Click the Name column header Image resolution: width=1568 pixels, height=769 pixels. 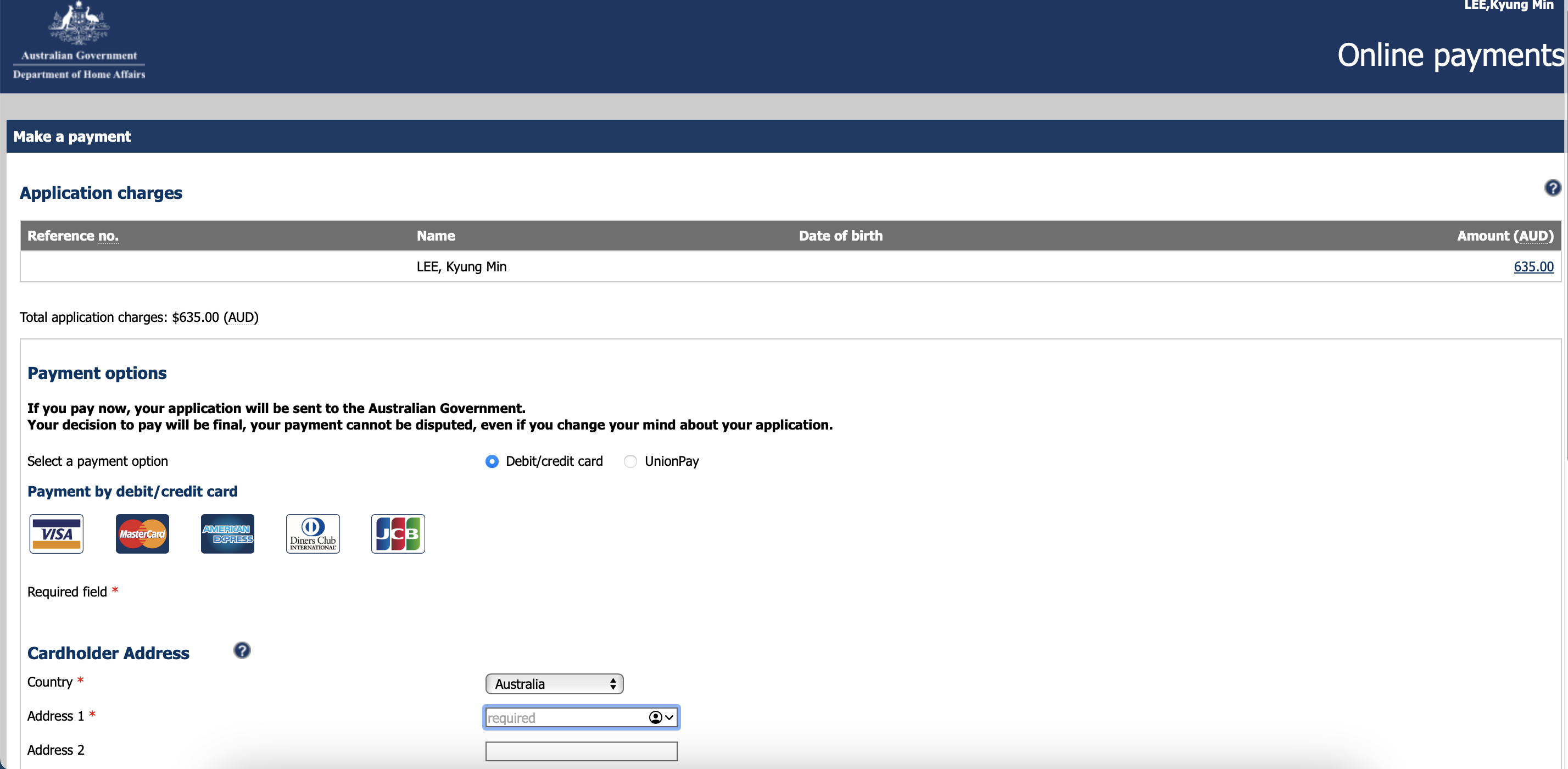click(x=436, y=236)
